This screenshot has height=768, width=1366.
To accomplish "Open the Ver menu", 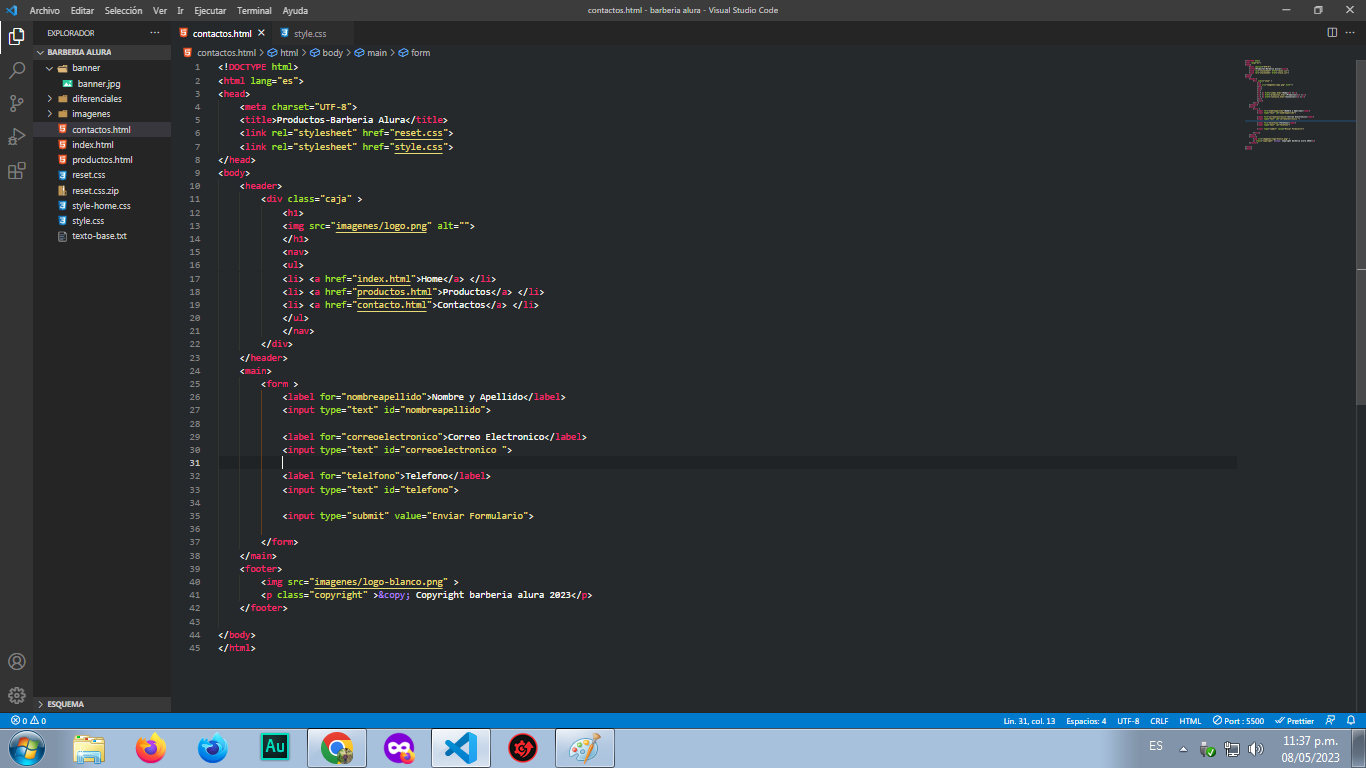I will tap(160, 10).
